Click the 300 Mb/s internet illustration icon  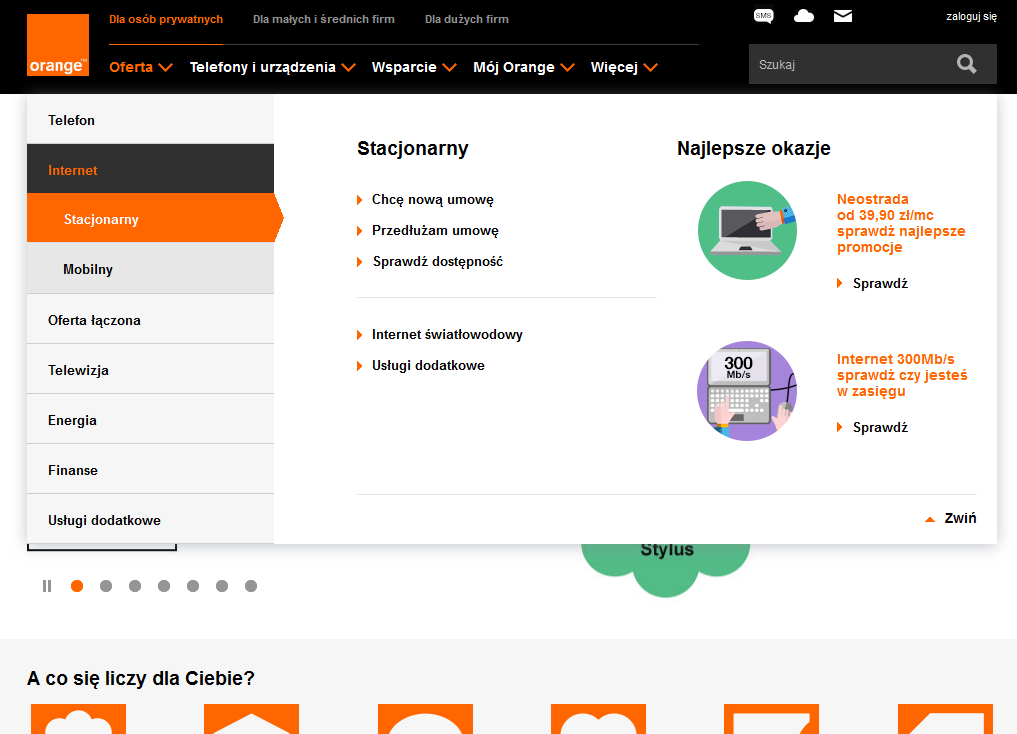point(747,390)
